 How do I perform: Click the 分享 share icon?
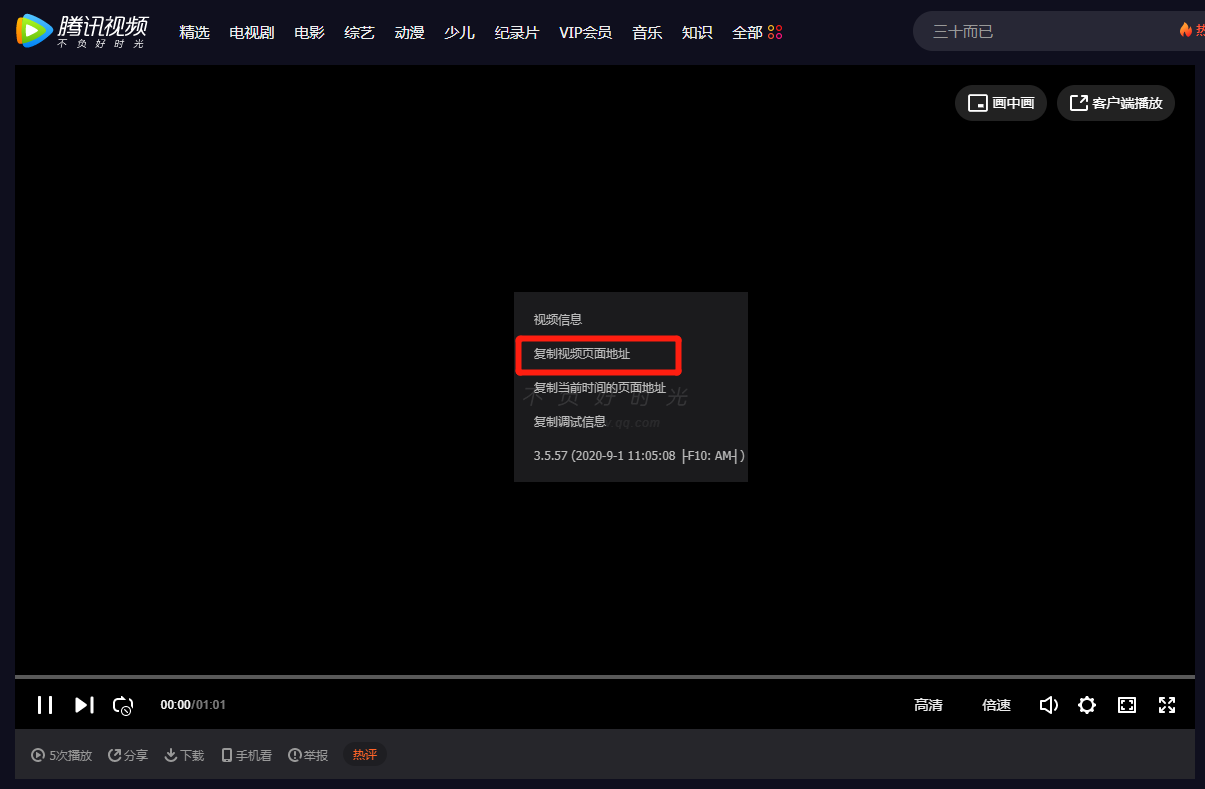pos(128,755)
